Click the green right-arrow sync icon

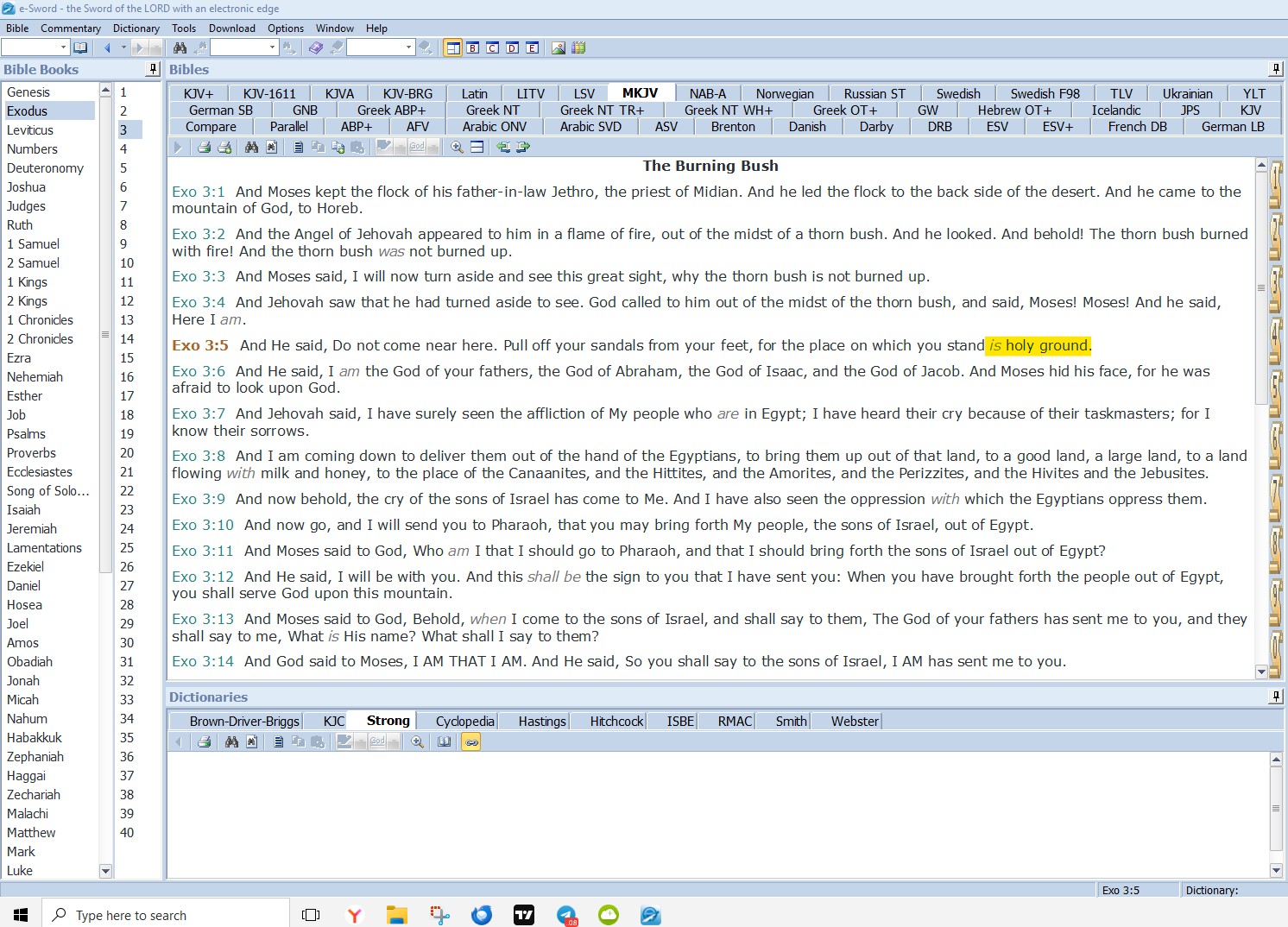523,148
